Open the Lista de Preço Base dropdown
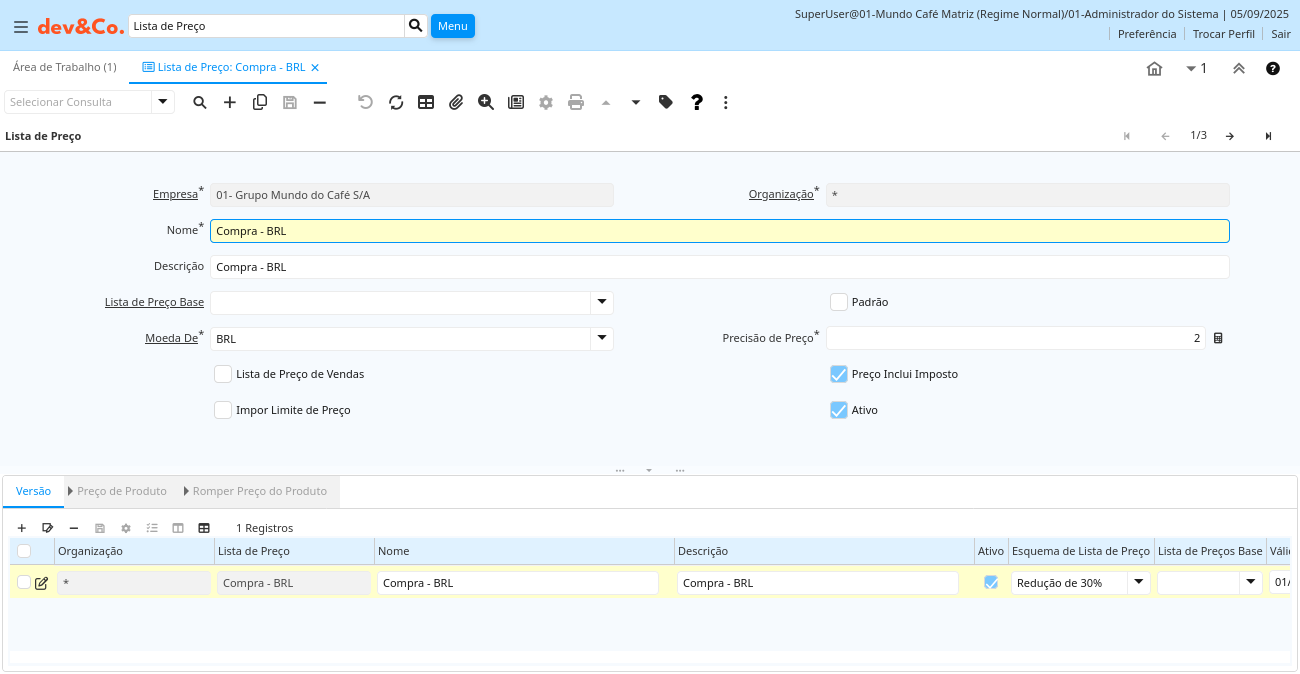This screenshot has height=674, width=1300. (601, 302)
